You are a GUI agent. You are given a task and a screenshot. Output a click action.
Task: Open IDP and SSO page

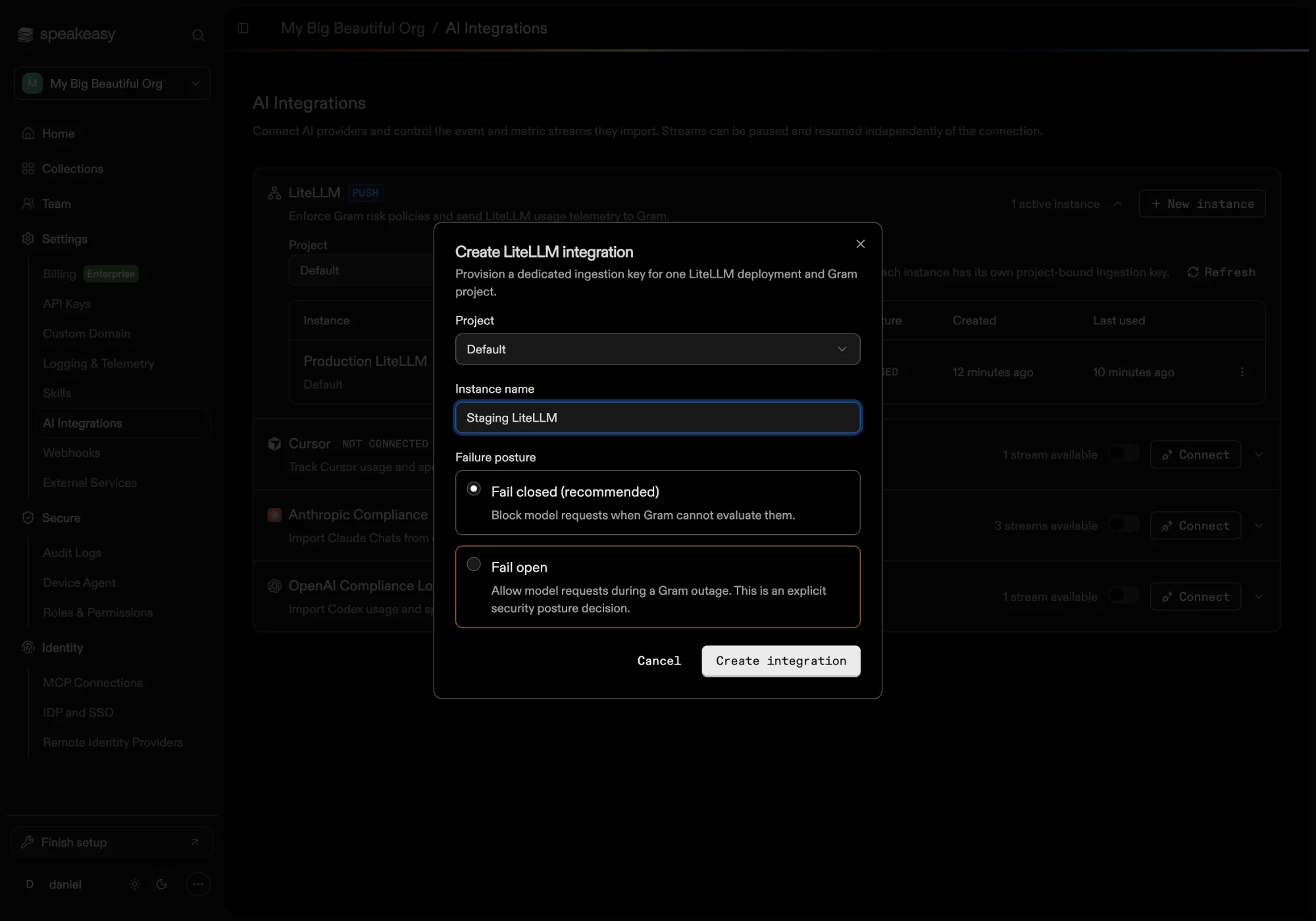pos(78,712)
